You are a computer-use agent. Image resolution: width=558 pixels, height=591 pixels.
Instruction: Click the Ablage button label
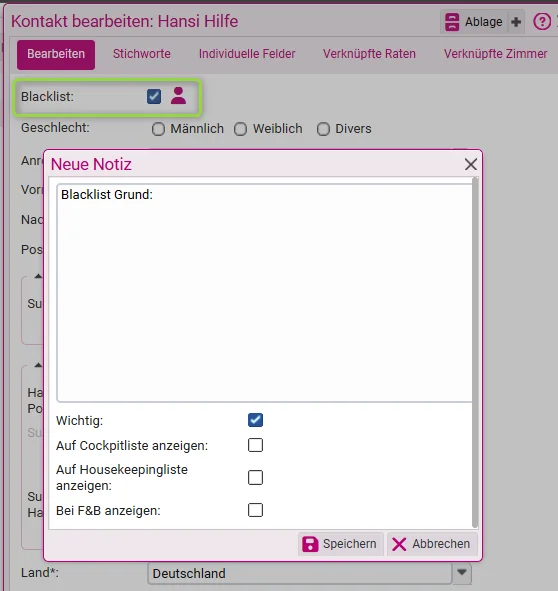[483, 22]
